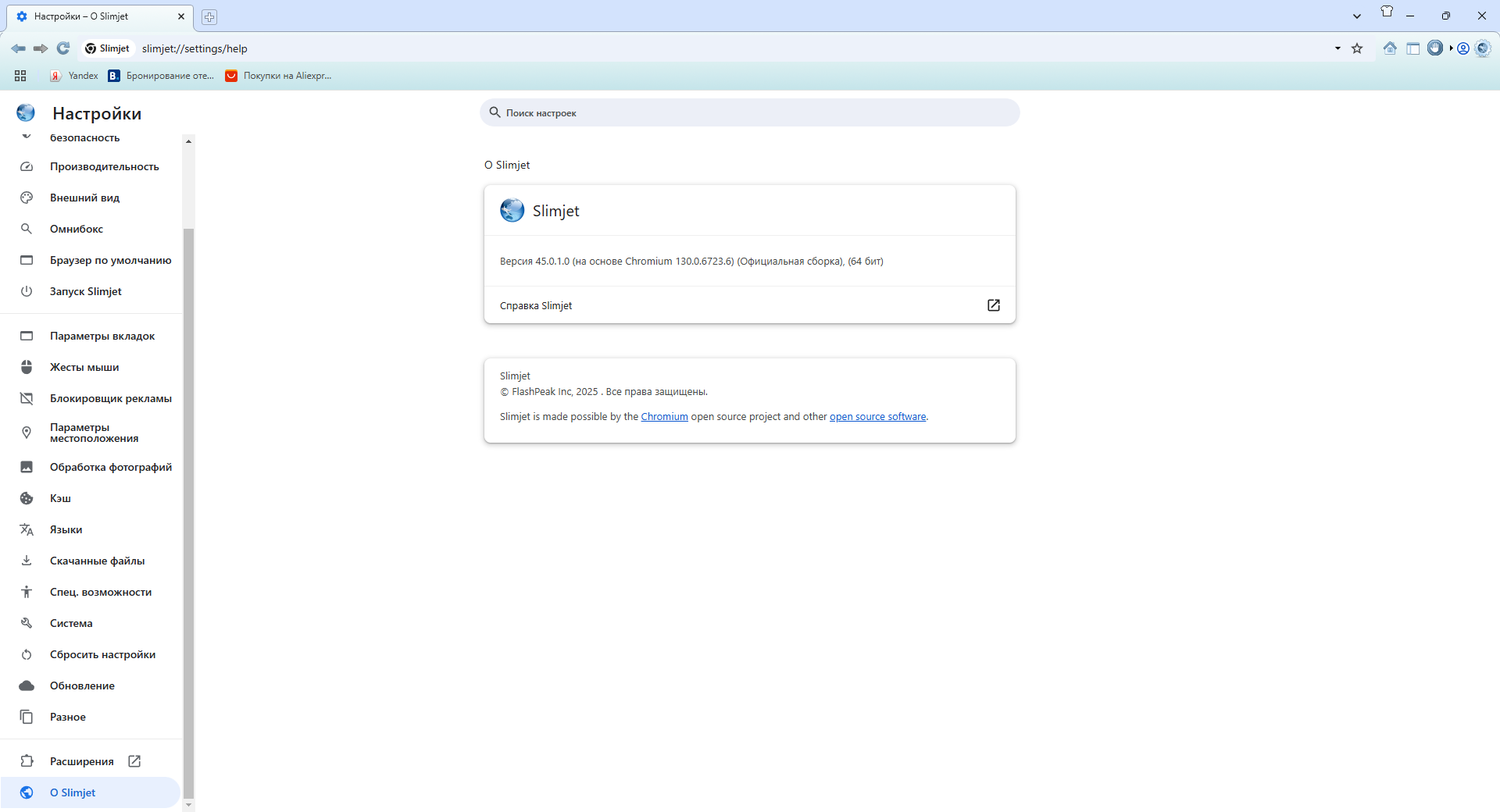Click the external link icon for Справка Slimjet
Image resolution: width=1500 pixels, height=812 pixels.
point(994,305)
